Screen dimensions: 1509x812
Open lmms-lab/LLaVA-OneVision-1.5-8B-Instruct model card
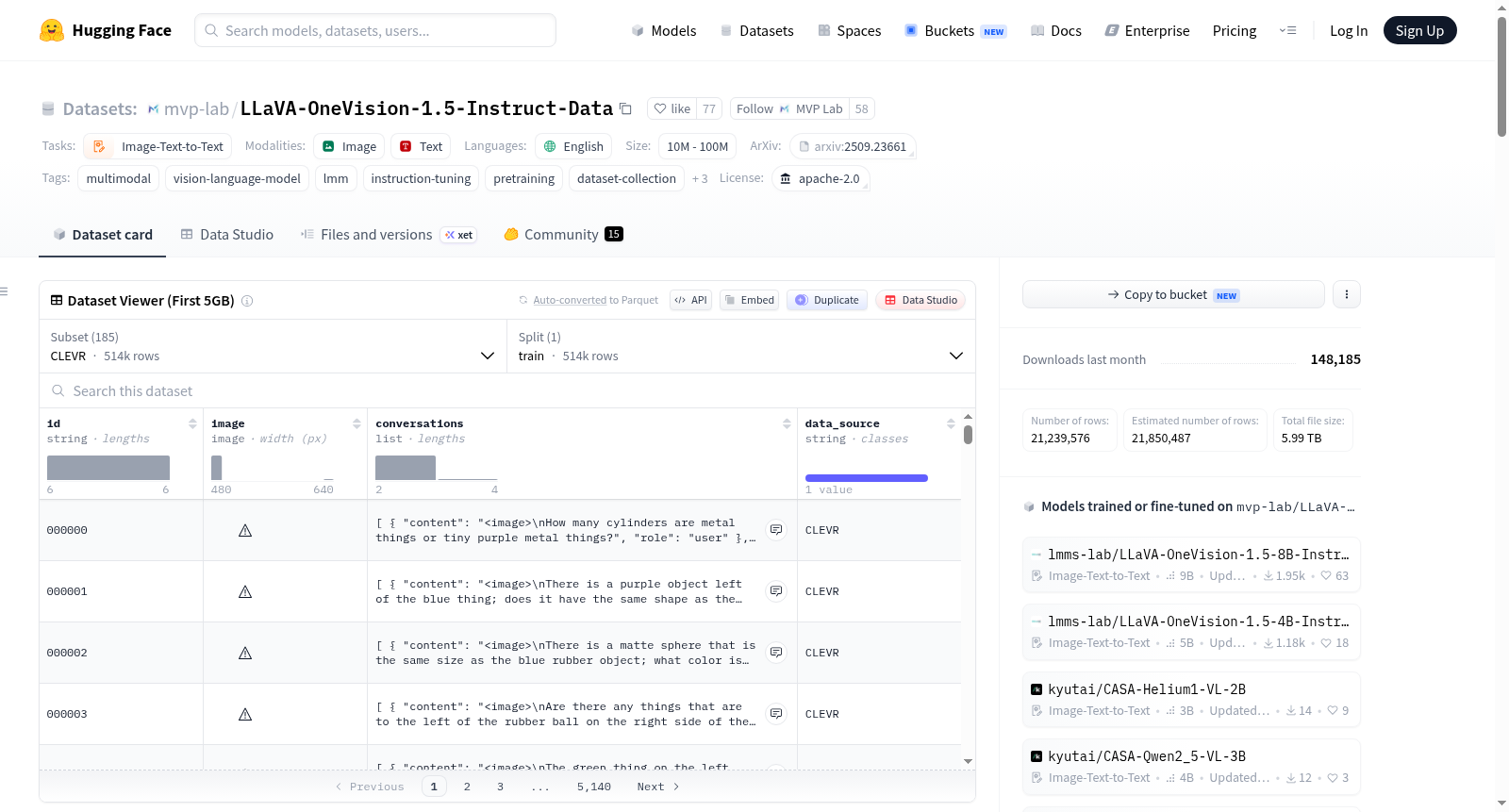1191,565
